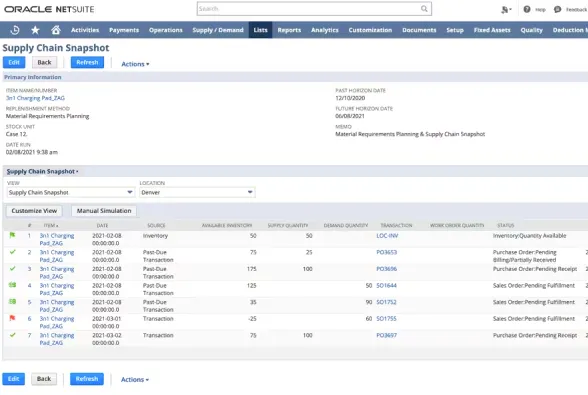
Task: Go to the Home house icon
Action: coord(56,30)
